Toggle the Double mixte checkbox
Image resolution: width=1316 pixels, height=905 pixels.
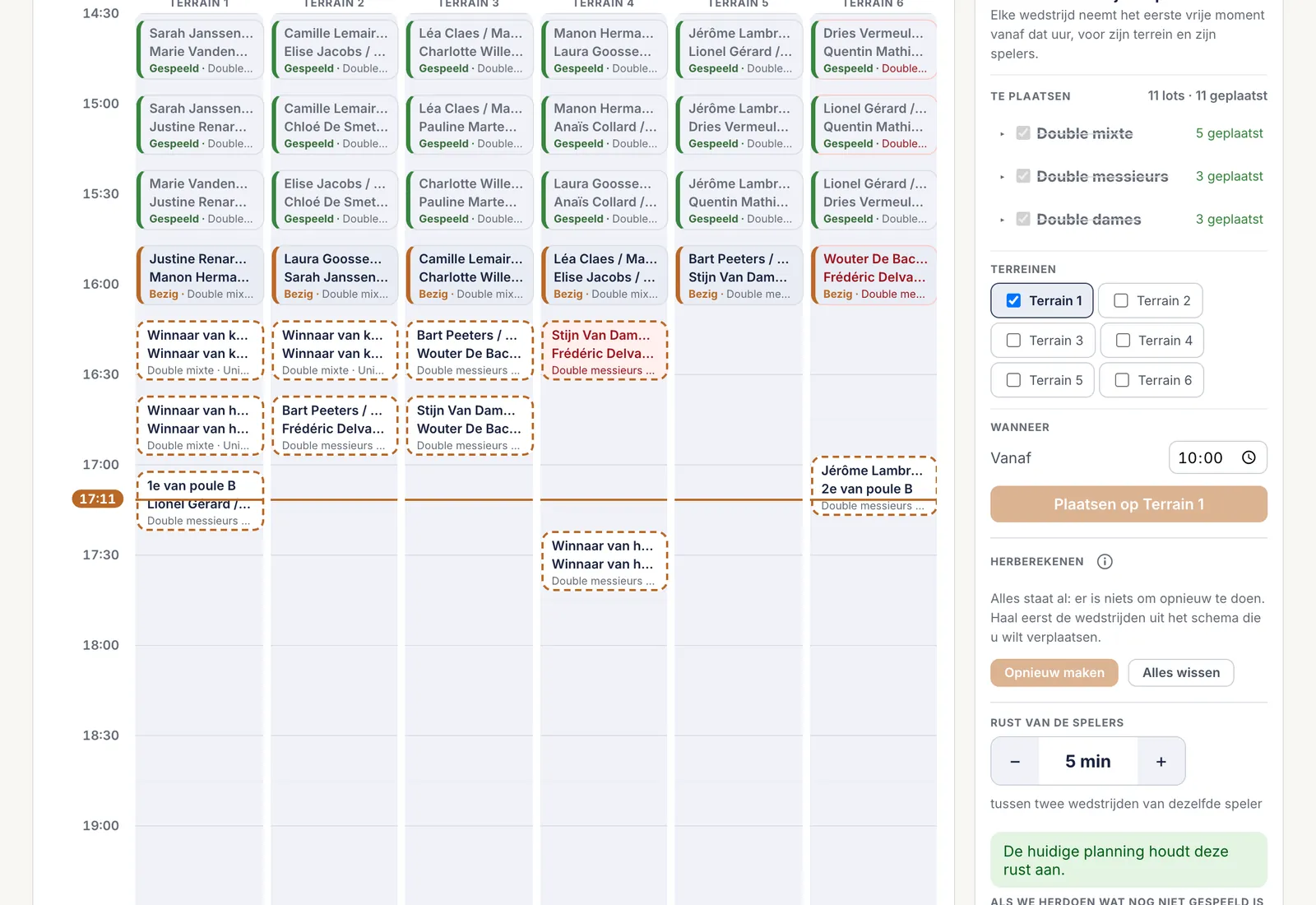pos(1023,133)
